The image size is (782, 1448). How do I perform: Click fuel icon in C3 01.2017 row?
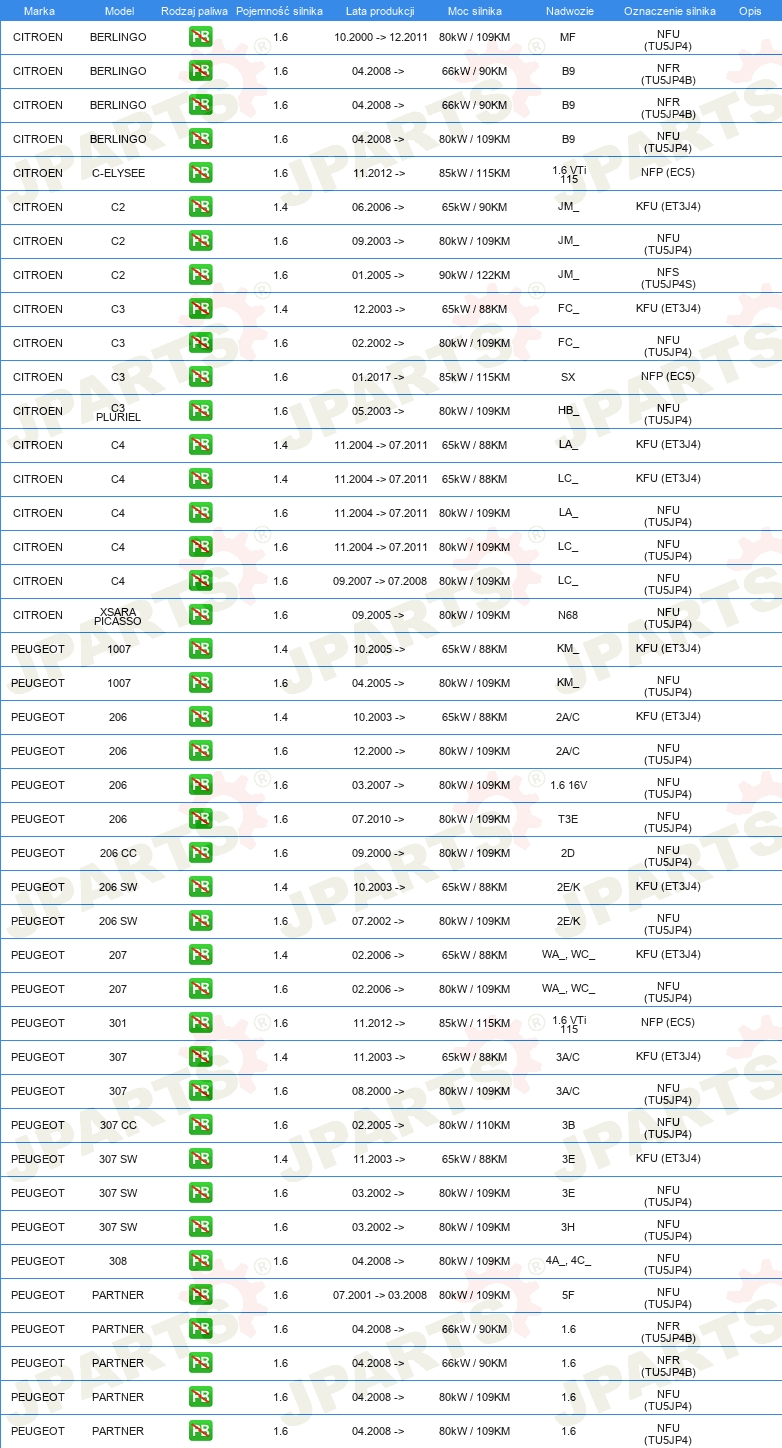pyautogui.click(x=200, y=377)
